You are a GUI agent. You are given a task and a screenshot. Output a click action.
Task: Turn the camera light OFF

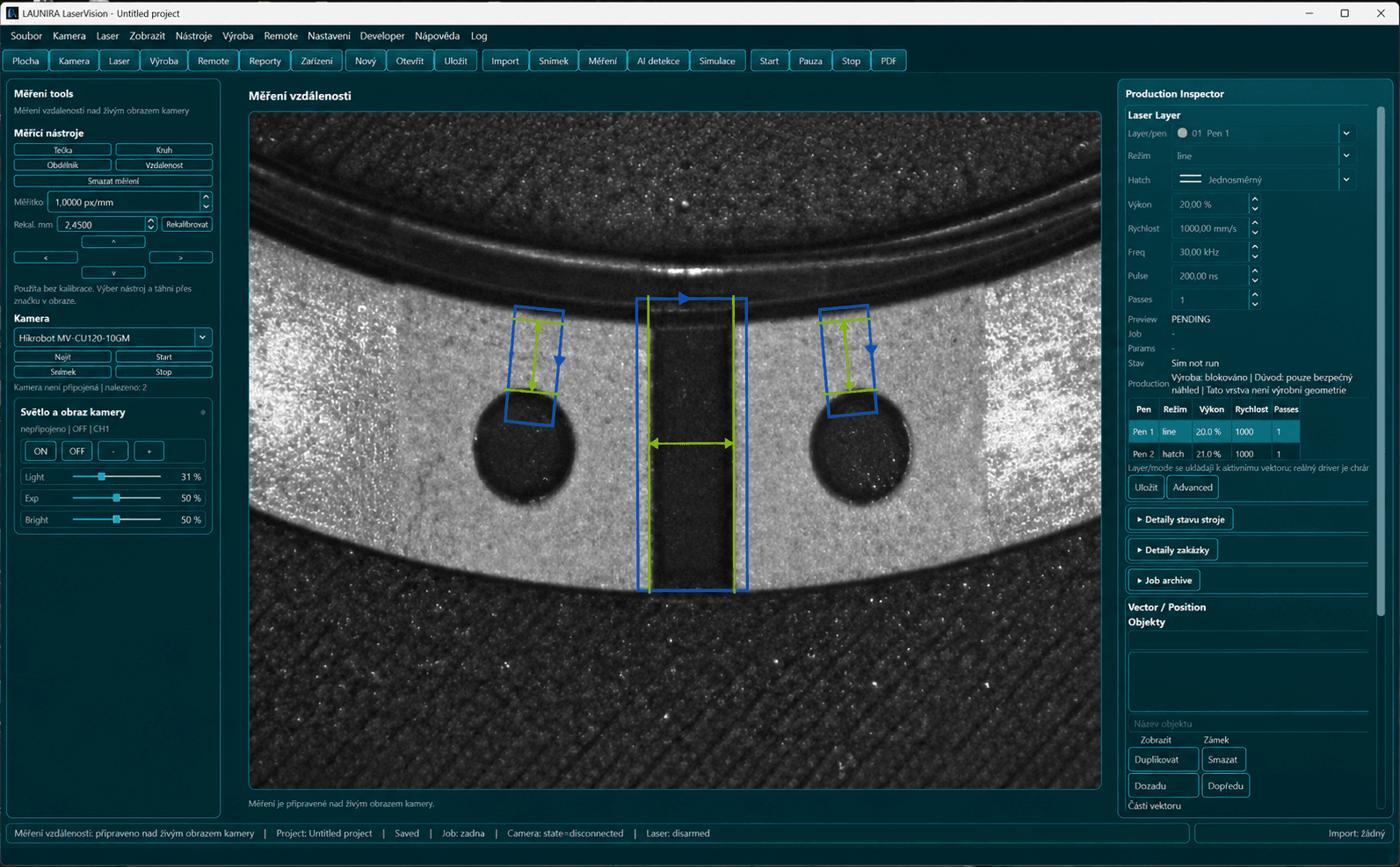[77, 452]
